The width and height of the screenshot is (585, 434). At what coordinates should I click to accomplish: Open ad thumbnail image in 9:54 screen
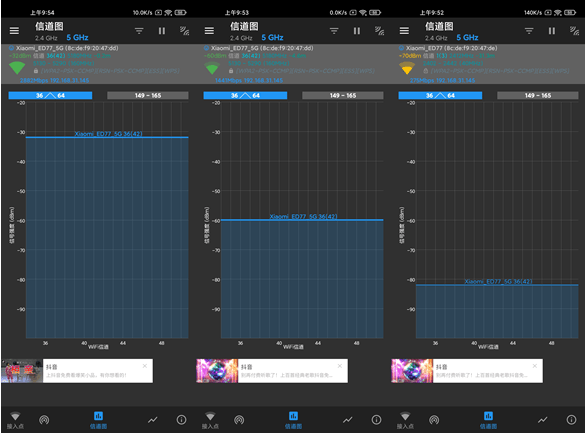coord(22,371)
